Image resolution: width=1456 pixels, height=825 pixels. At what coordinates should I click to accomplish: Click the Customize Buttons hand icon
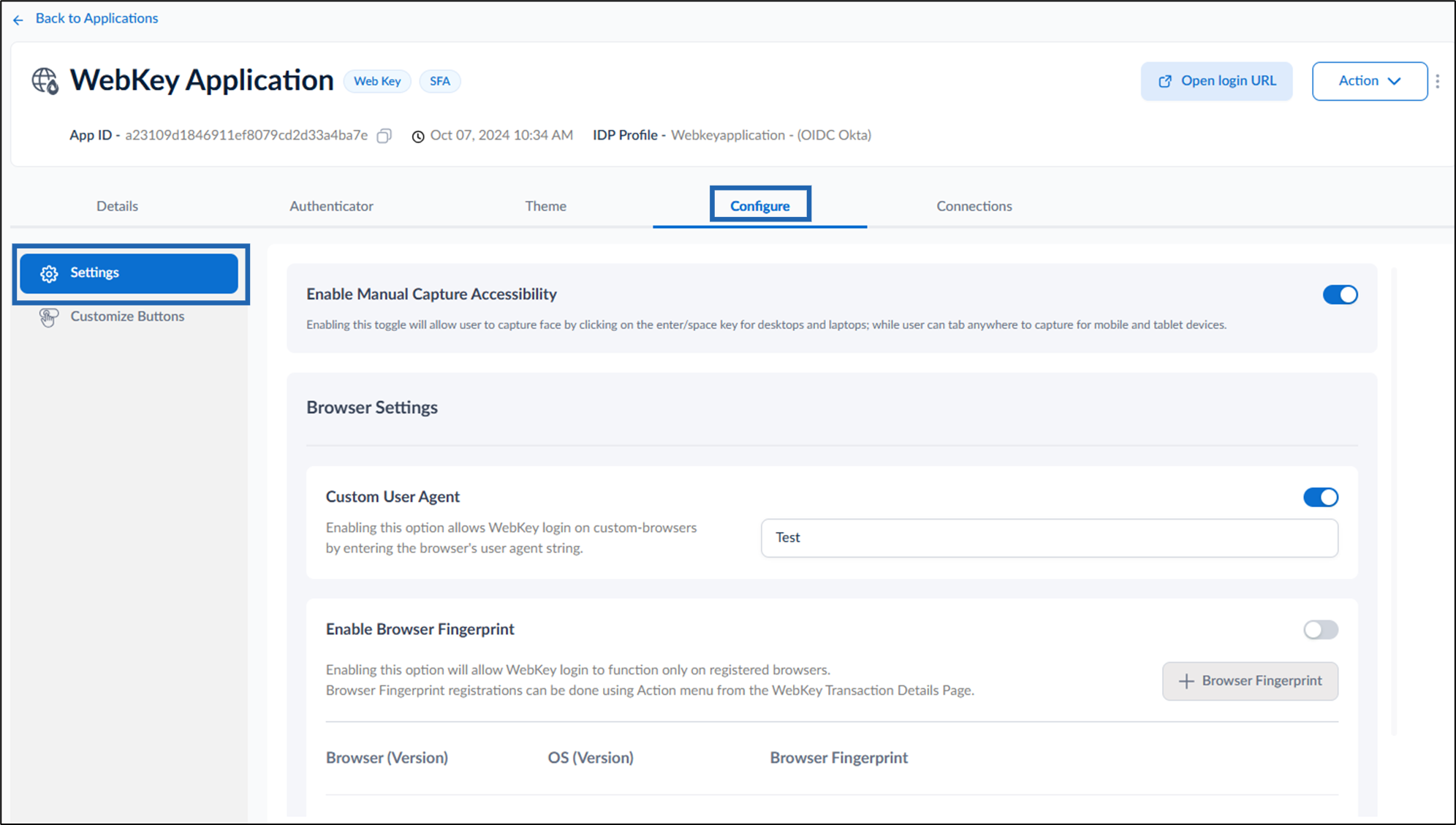(x=49, y=317)
